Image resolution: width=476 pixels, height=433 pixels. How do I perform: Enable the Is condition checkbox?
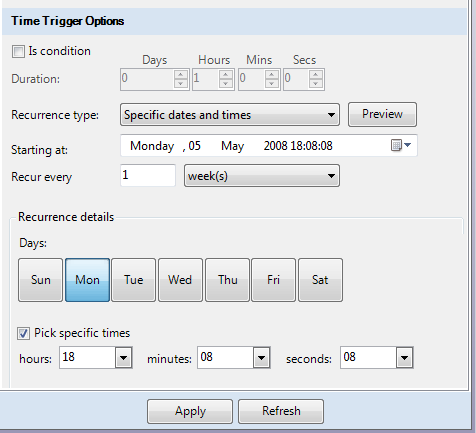18,52
